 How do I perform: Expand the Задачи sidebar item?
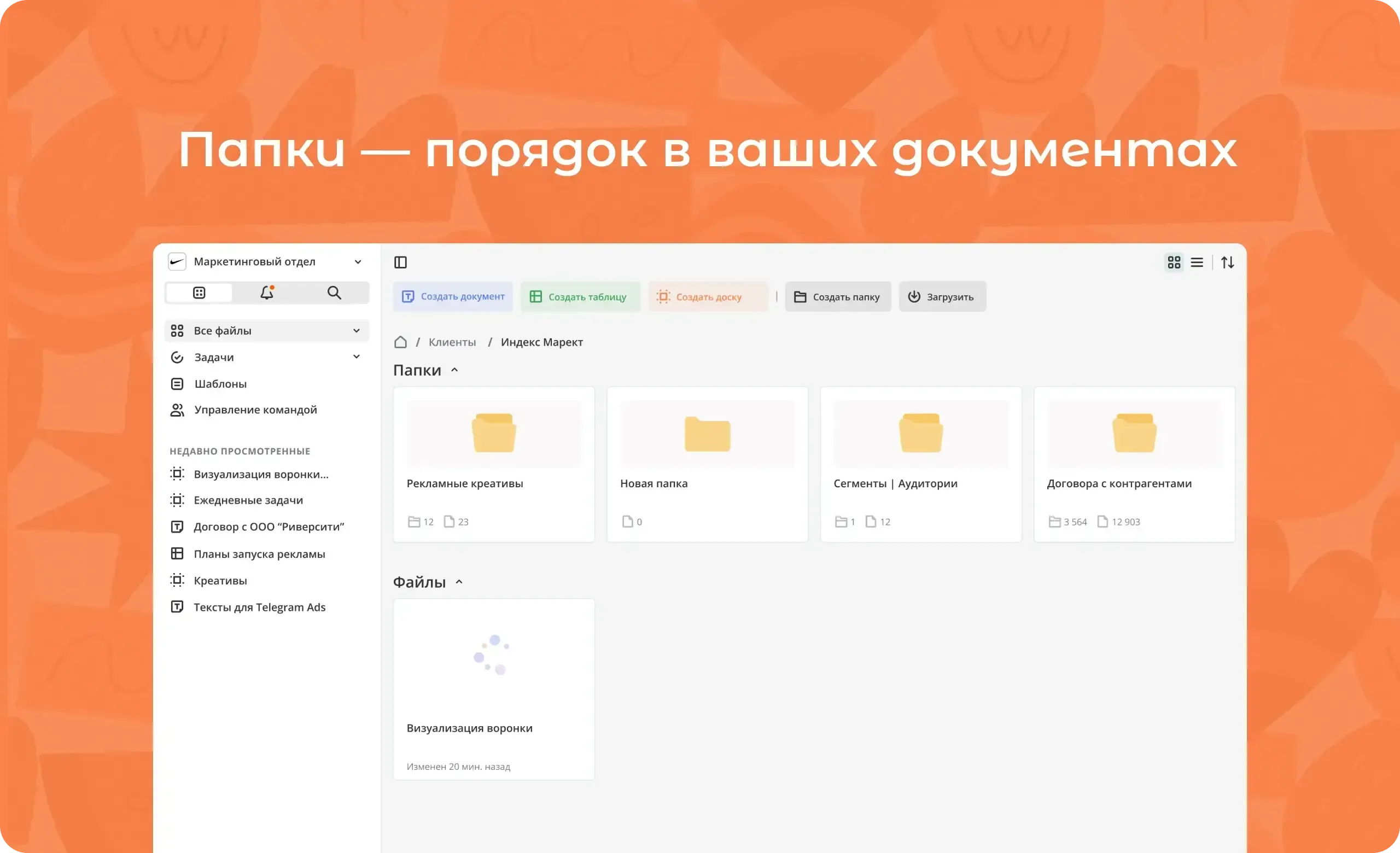[x=357, y=357]
